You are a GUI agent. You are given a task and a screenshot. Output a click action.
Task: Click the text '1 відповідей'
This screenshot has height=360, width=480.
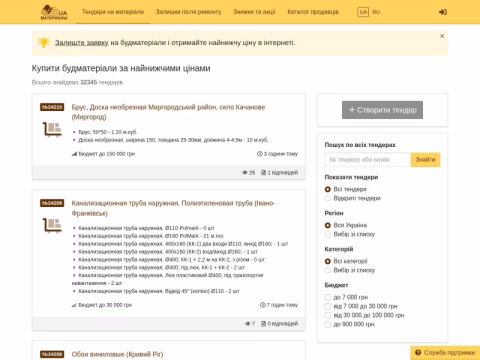[283, 173]
